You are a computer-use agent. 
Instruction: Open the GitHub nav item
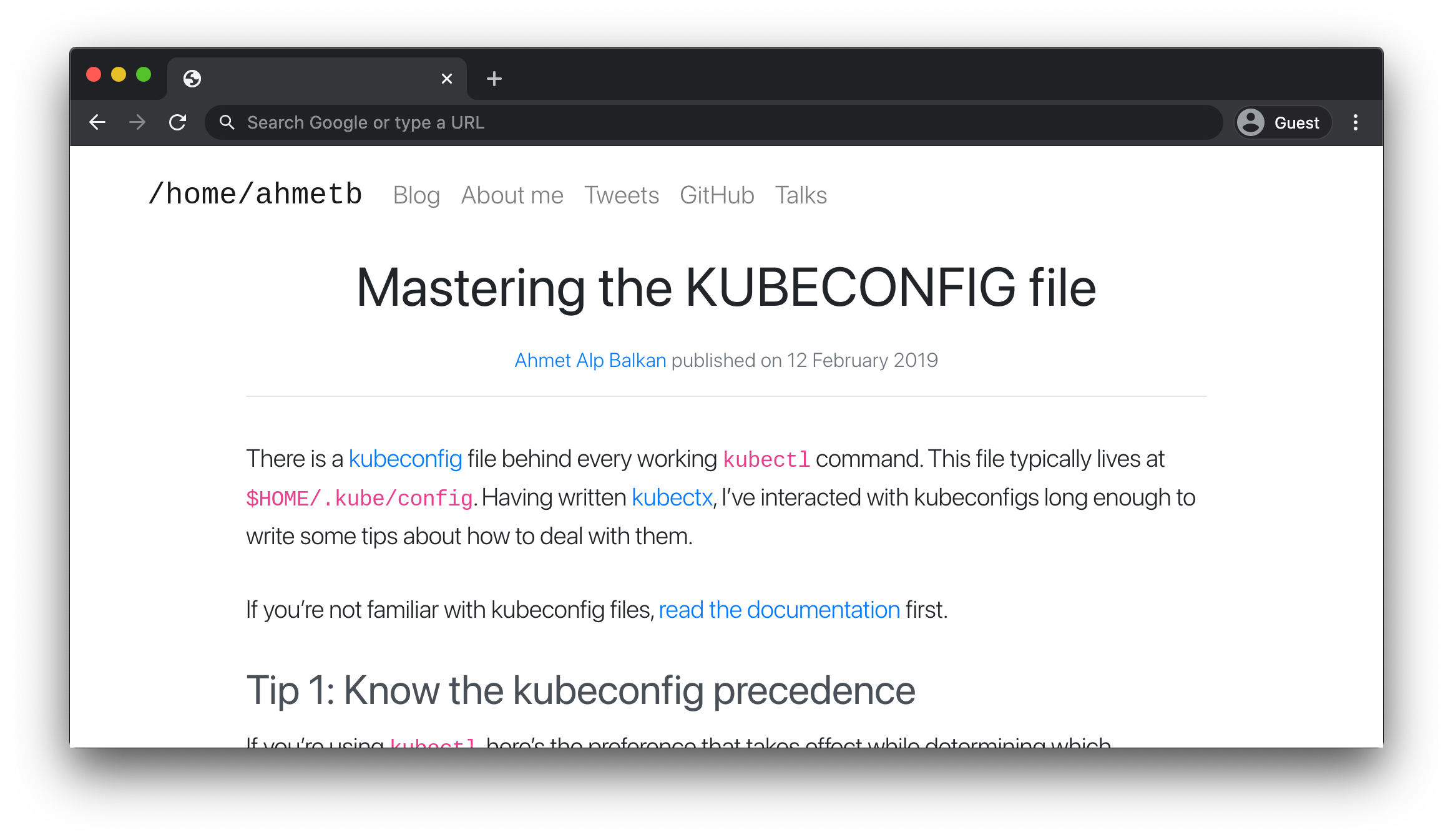click(717, 196)
